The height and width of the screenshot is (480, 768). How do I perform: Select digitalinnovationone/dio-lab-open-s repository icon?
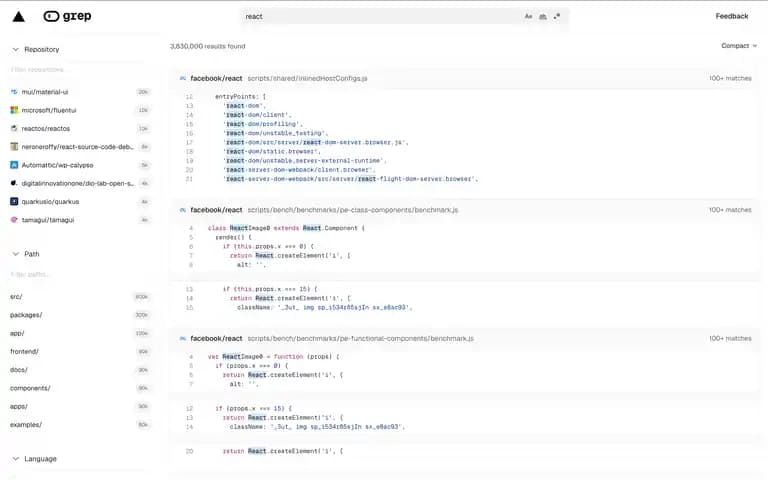[14, 183]
